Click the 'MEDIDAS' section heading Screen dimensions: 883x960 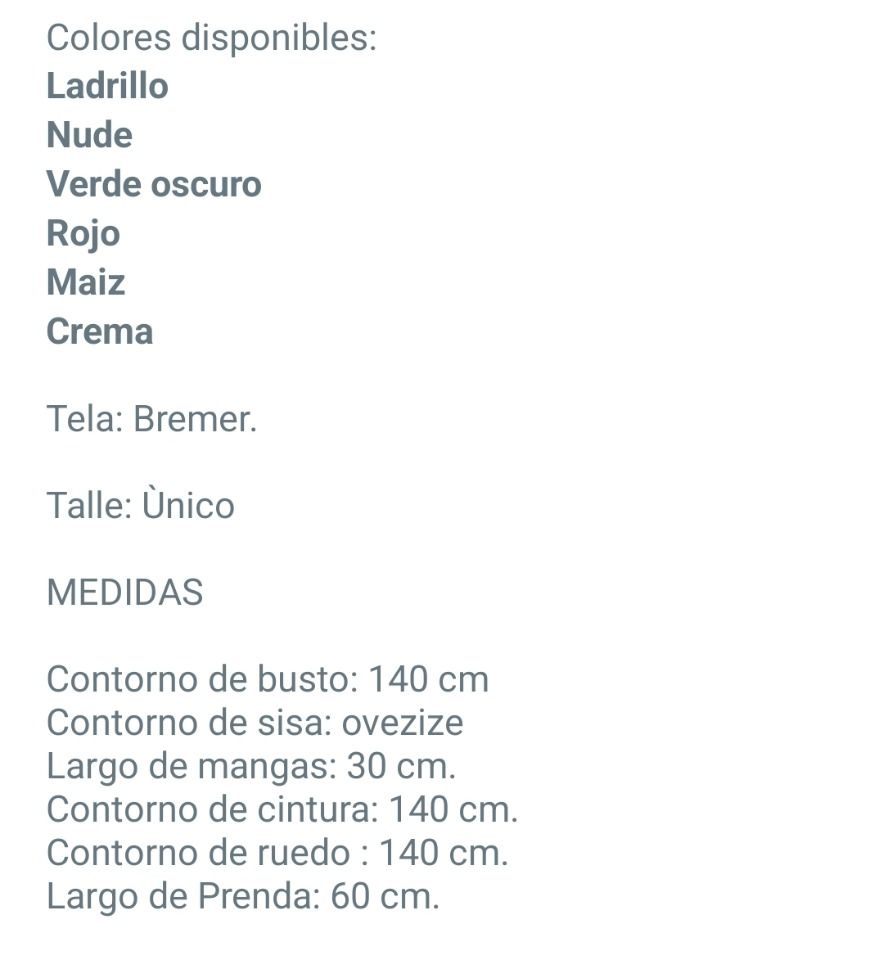125,593
